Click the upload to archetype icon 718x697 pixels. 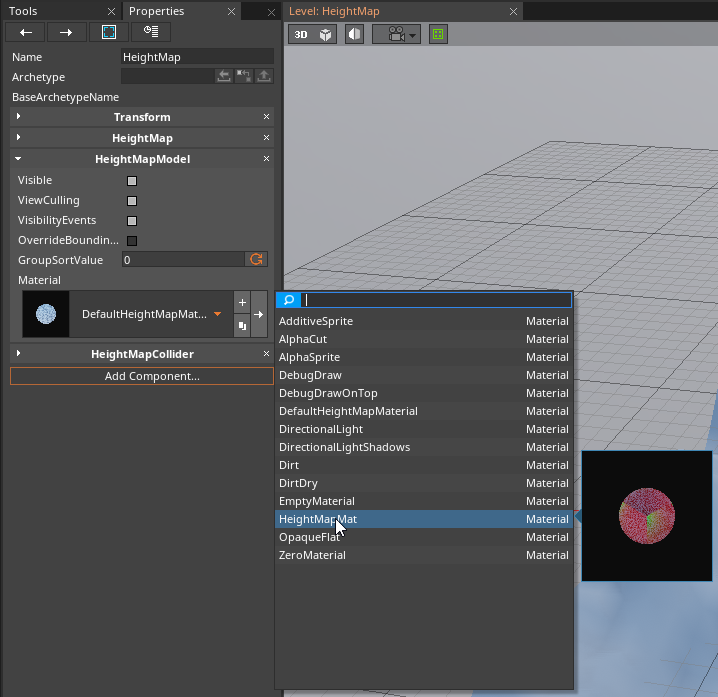pos(264,76)
